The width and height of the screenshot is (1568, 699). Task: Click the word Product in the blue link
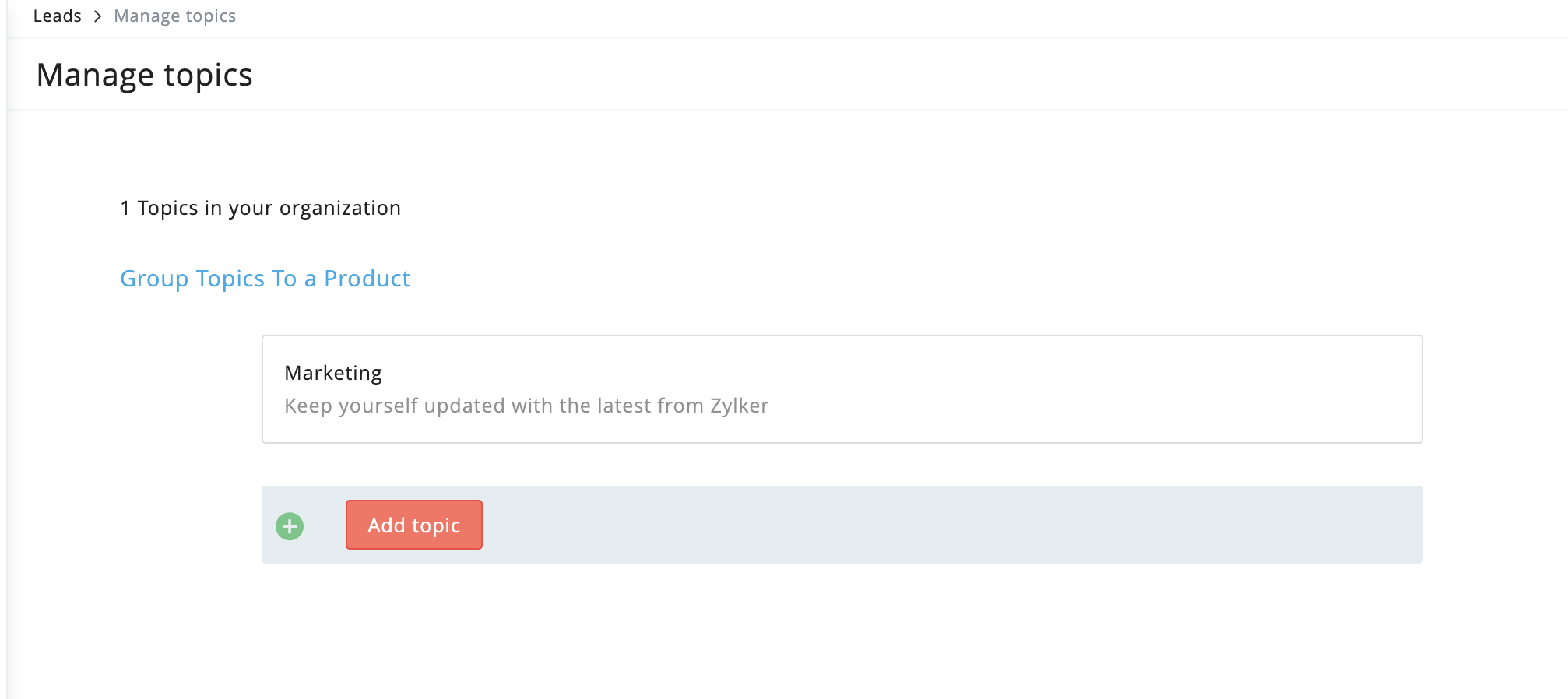point(367,279)
